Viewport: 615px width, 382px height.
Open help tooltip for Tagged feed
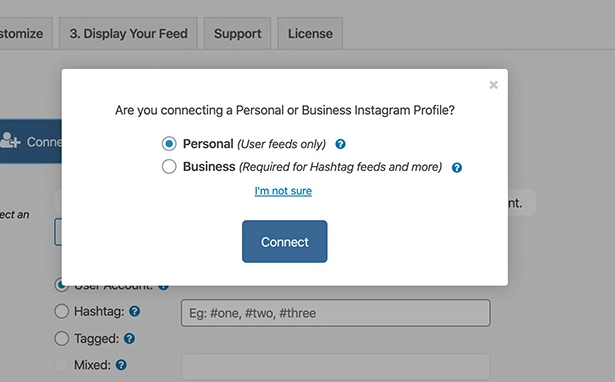point(129,338)
